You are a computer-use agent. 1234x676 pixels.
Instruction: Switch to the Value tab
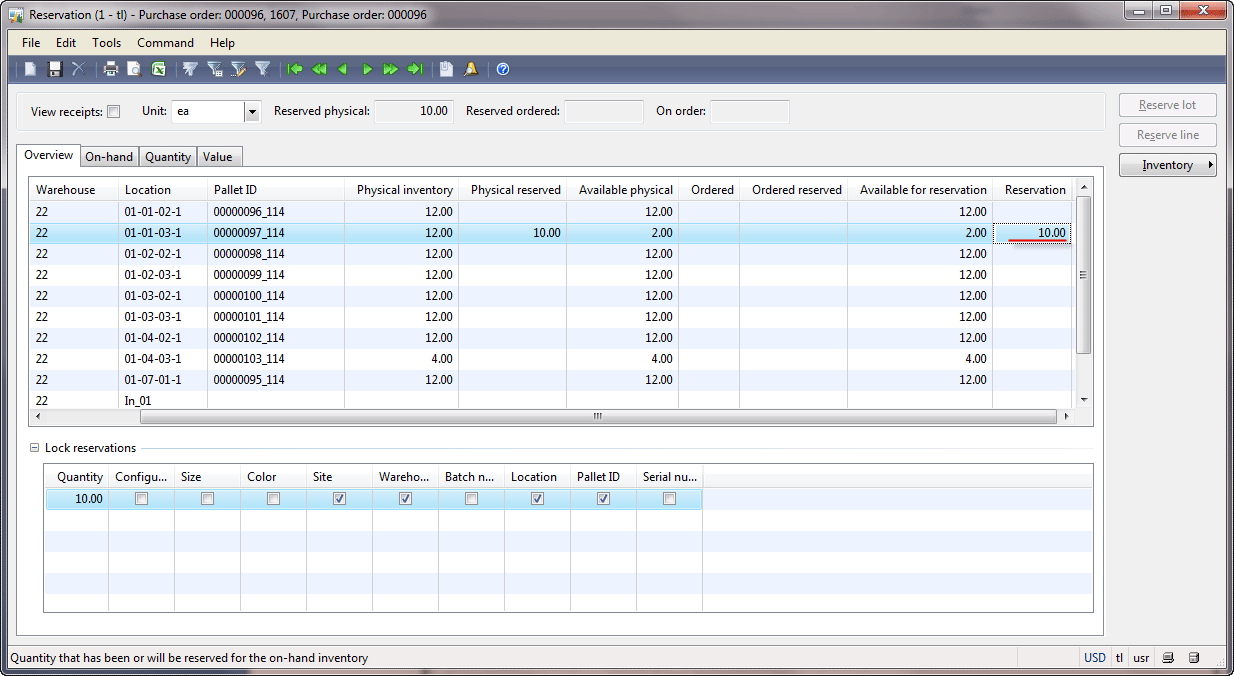coord(218,157)
